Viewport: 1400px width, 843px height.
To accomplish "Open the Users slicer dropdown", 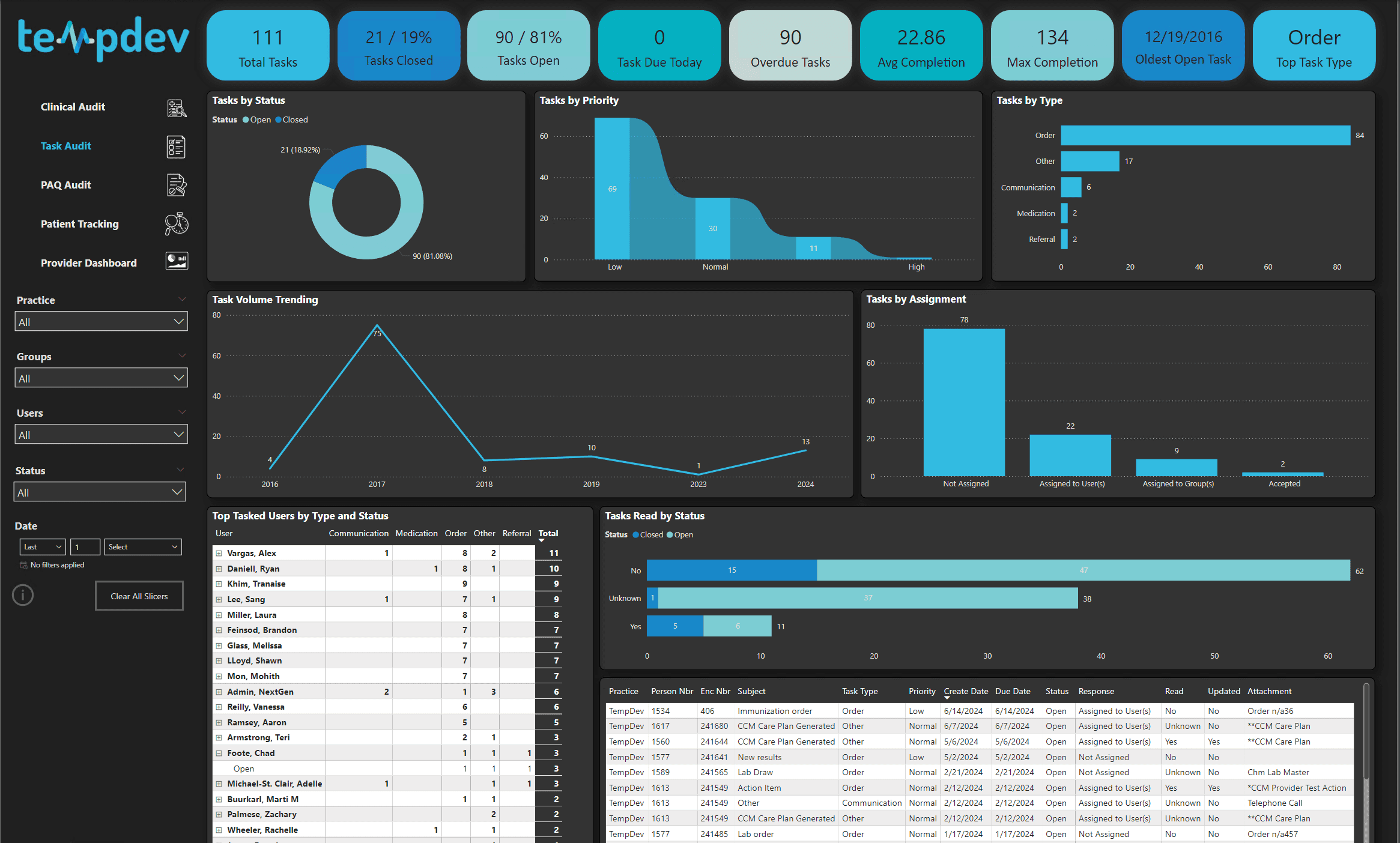I will coord(101,434).
